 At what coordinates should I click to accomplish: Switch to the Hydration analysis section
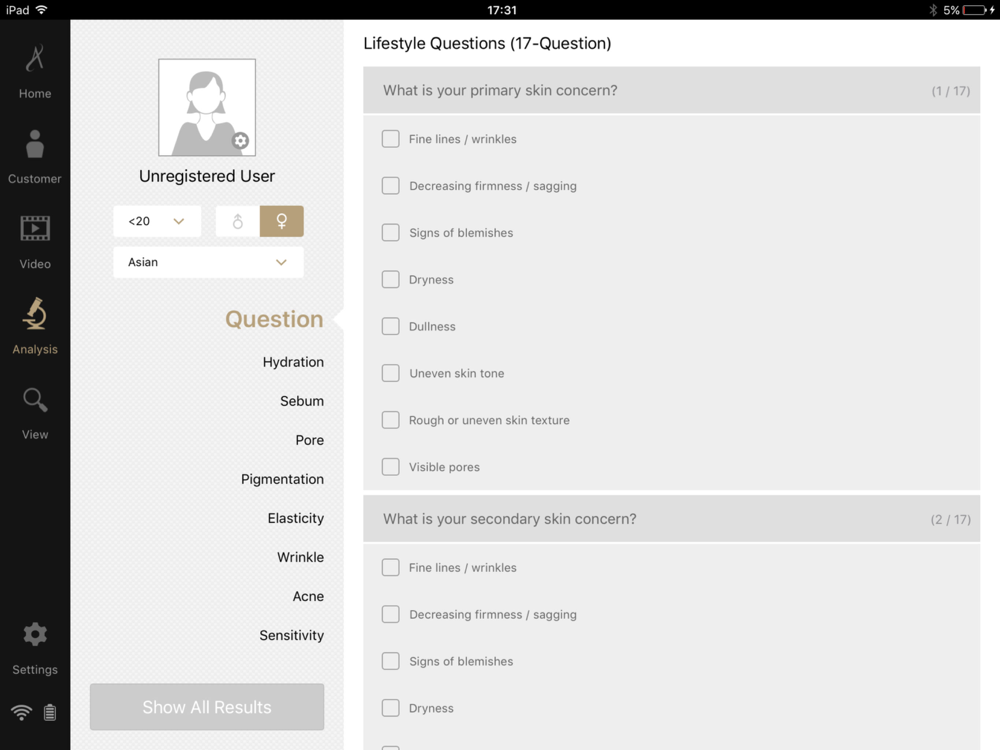293,362
